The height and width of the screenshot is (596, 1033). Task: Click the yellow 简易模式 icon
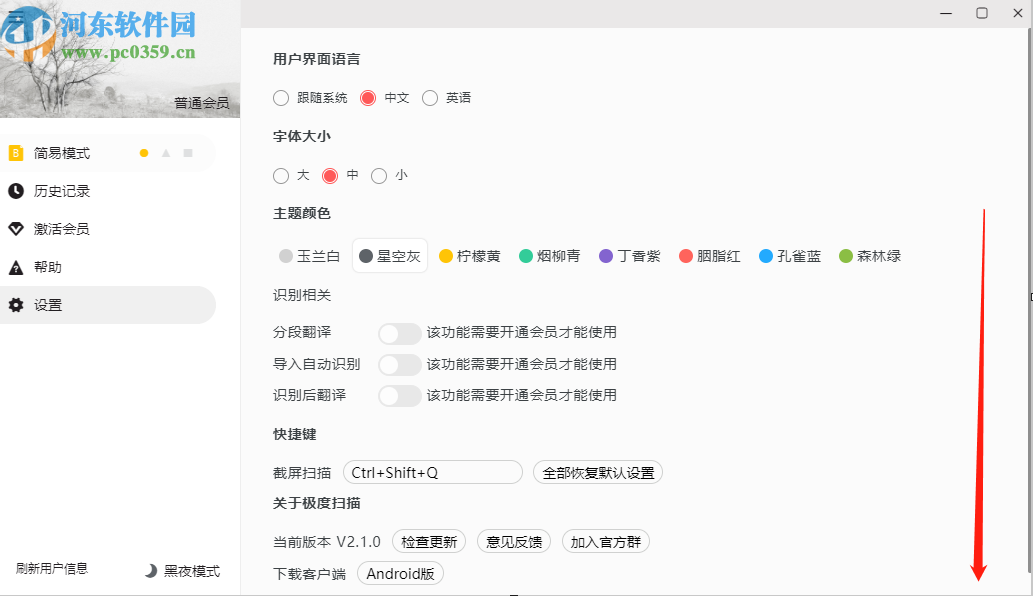point(16,153)
